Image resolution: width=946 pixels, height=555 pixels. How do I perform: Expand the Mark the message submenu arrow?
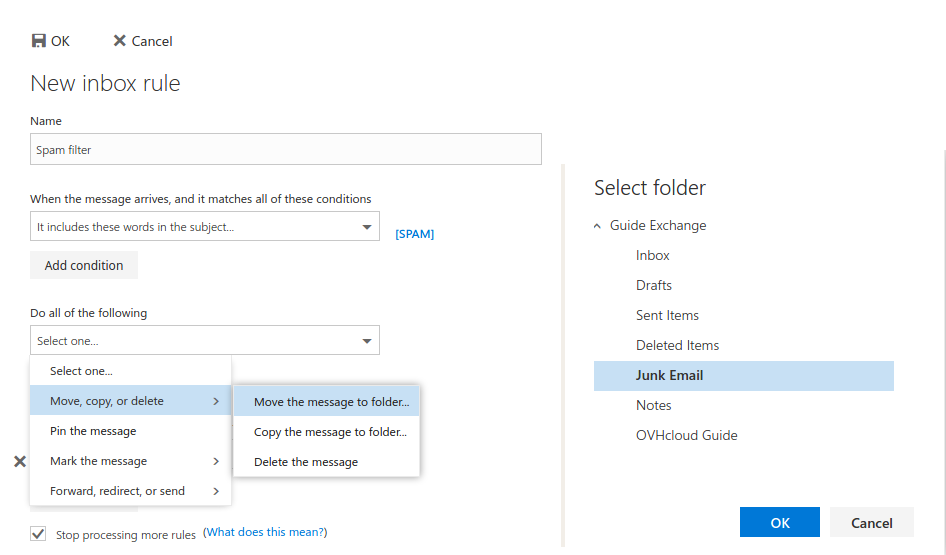(216, 461)
